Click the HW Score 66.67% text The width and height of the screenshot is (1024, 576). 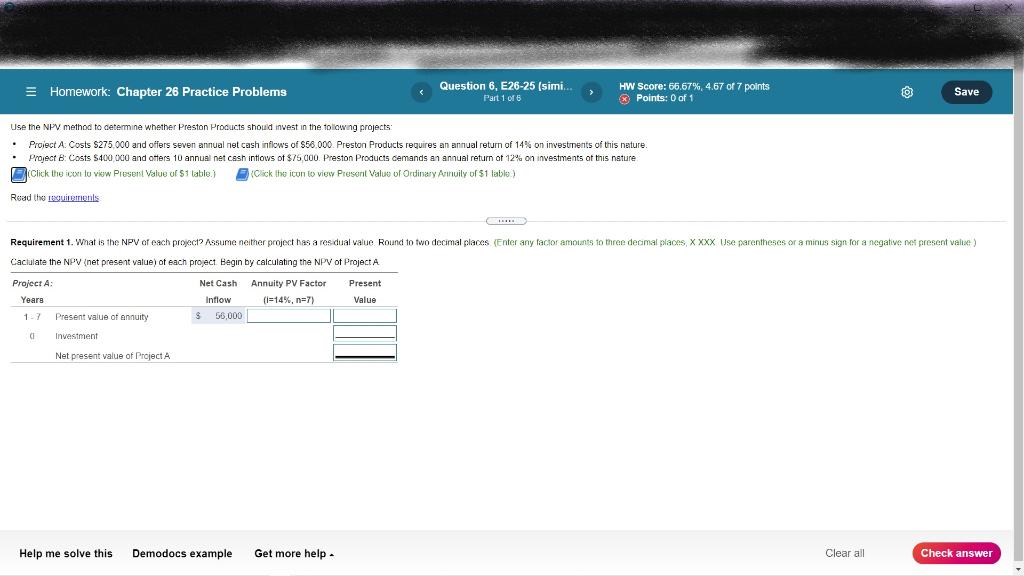[694, 86]
